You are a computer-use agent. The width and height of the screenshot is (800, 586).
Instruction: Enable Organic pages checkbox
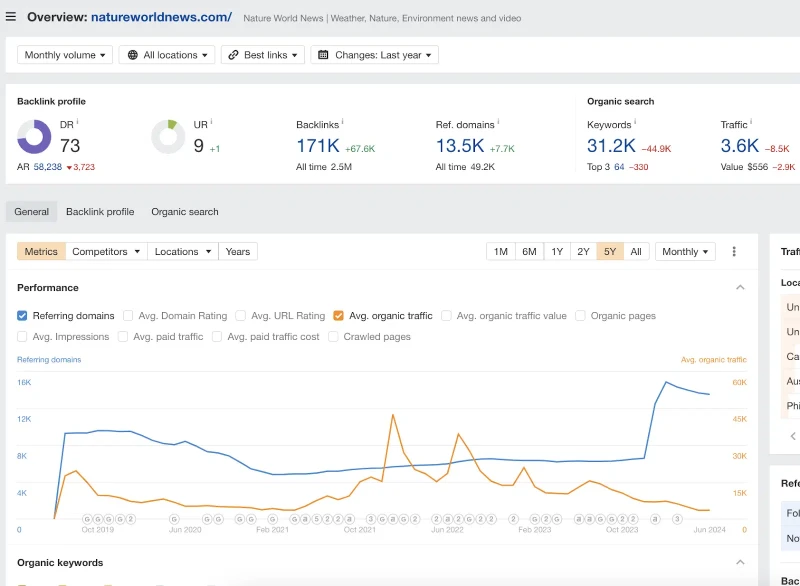[x=580, y=316]
